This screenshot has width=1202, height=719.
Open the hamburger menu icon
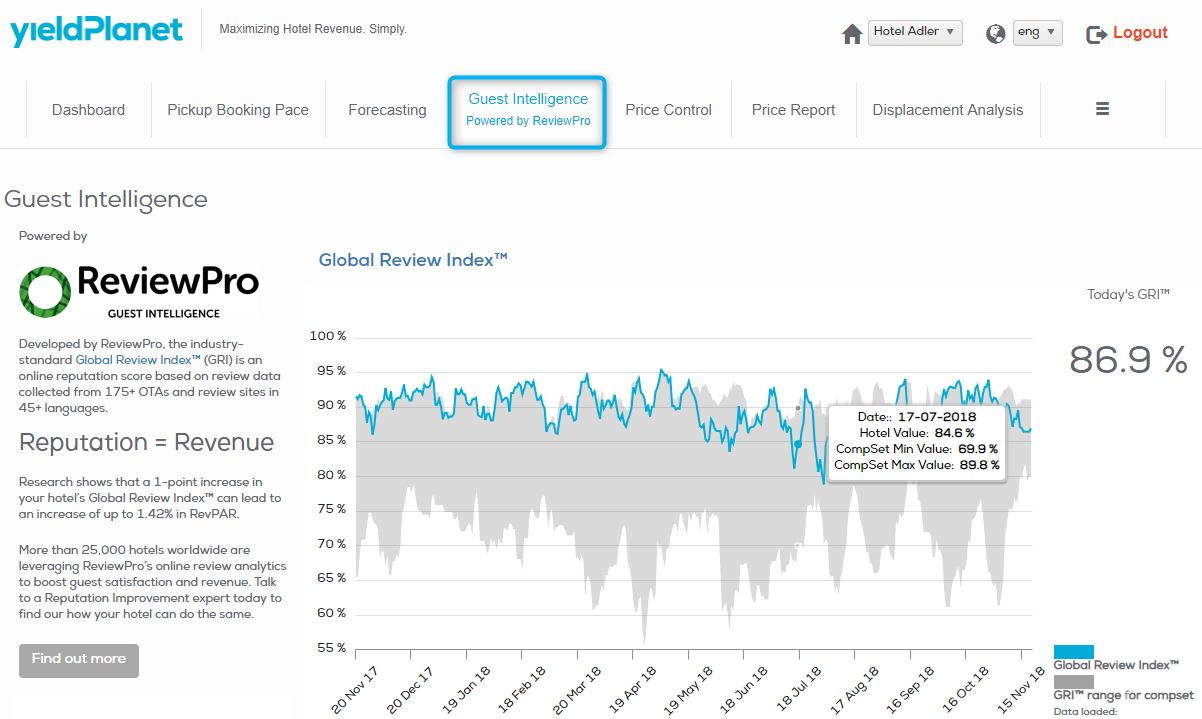(x=1103, y=109)
